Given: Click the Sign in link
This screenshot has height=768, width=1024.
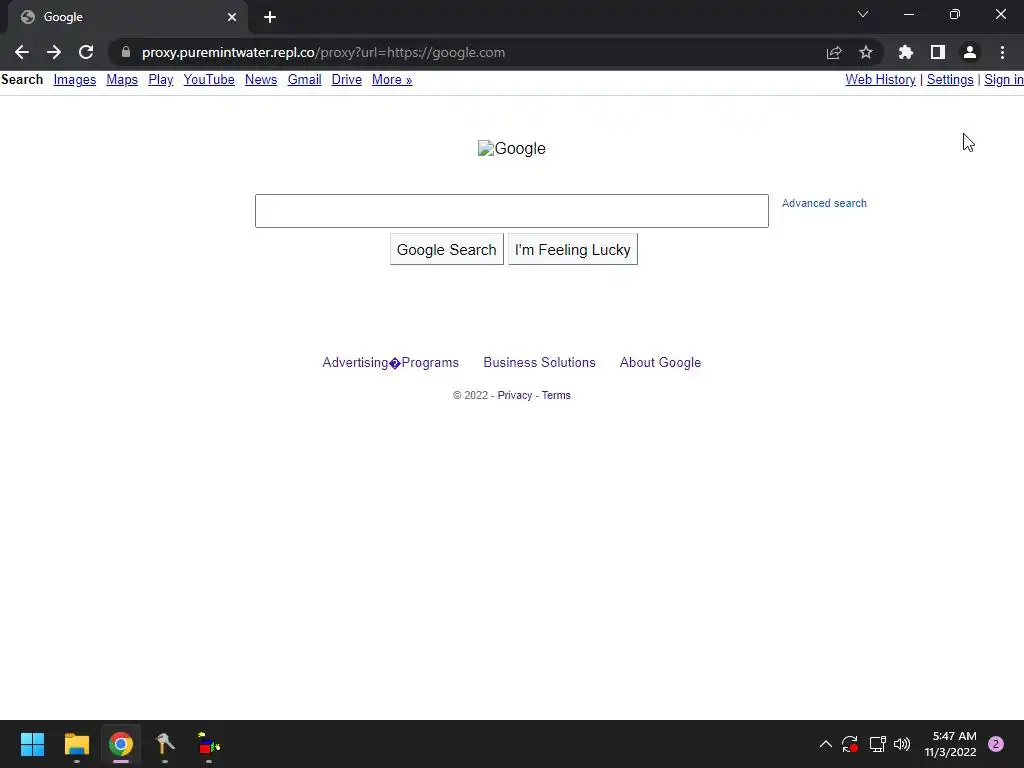Looking at the screenshot, I should (1004, 80).
